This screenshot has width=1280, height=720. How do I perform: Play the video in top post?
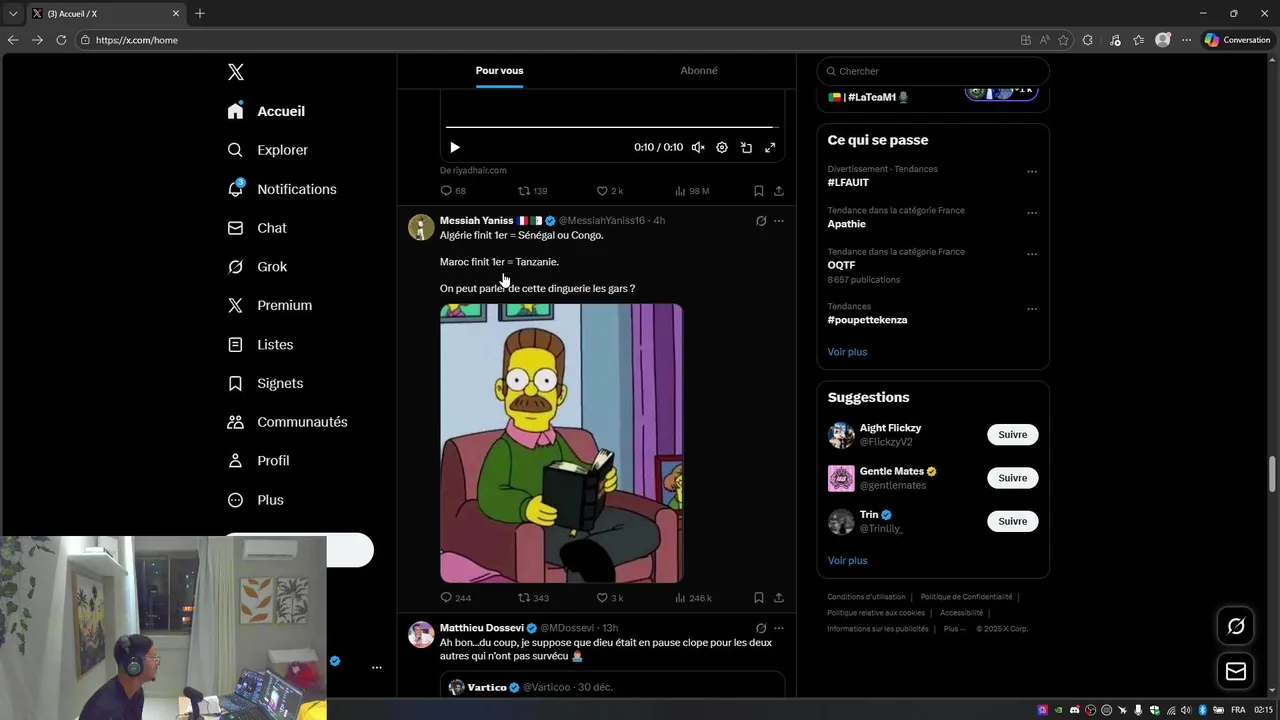(455, 147)
